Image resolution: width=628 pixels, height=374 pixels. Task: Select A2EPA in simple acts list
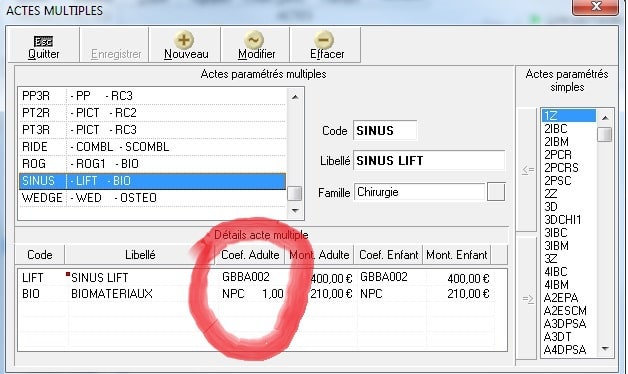[569, 298]
